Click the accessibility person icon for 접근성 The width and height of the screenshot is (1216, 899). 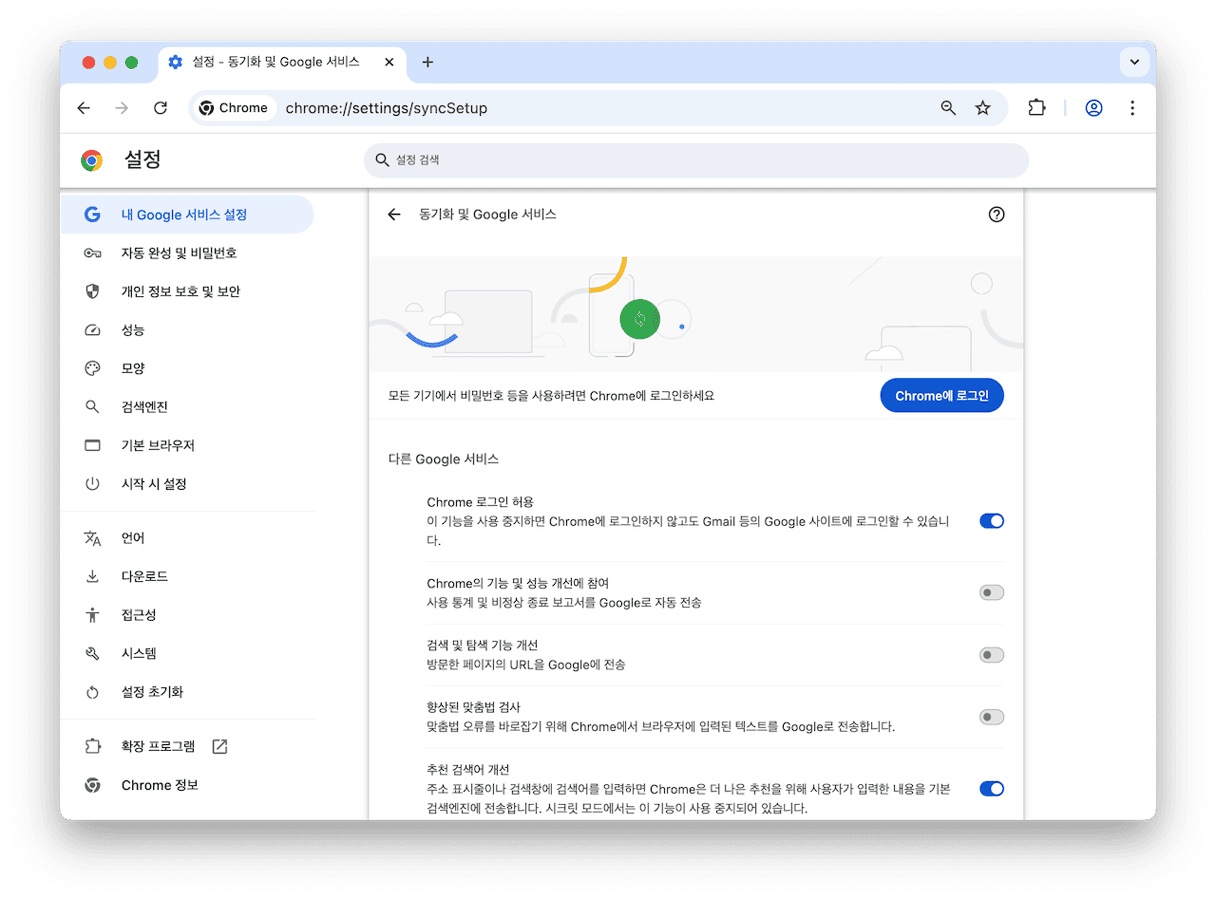(x=92, y=615)
